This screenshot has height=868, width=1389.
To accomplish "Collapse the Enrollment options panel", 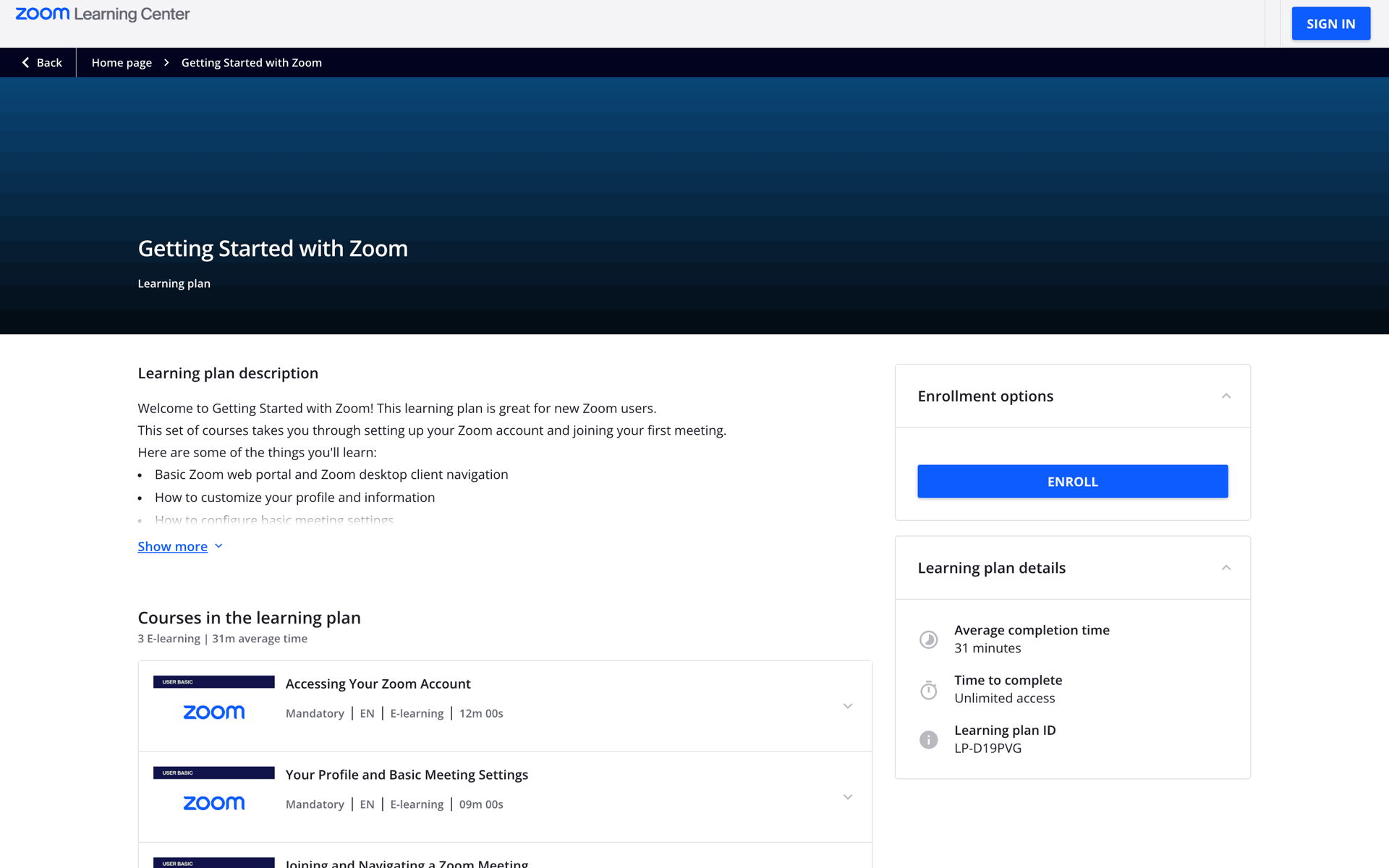I will pos(1226,396).
